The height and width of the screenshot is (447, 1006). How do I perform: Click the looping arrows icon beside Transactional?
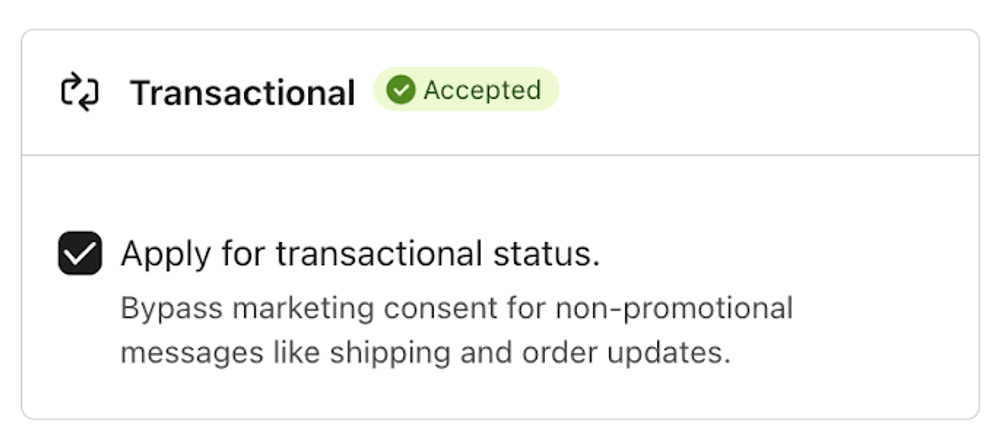[80, 93]
